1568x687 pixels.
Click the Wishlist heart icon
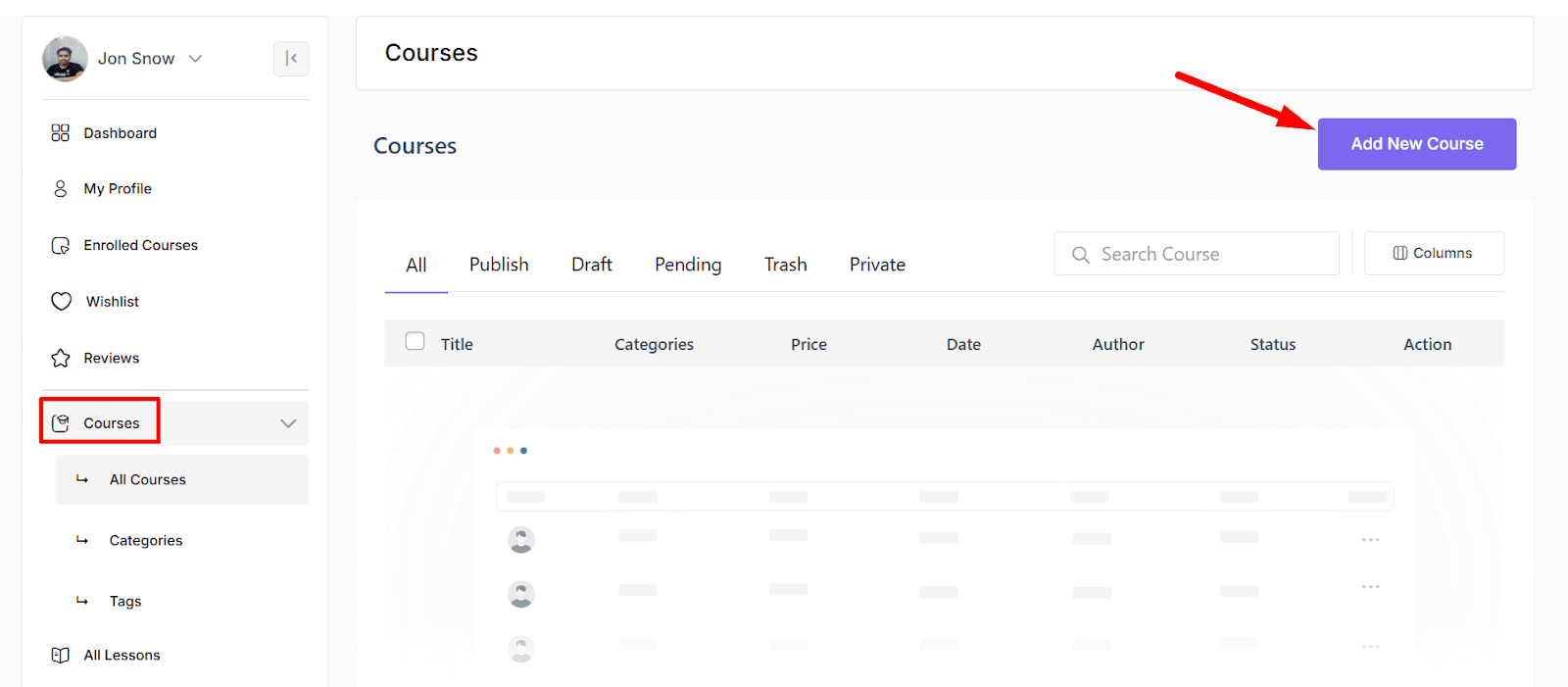click(x=62, y=302)
